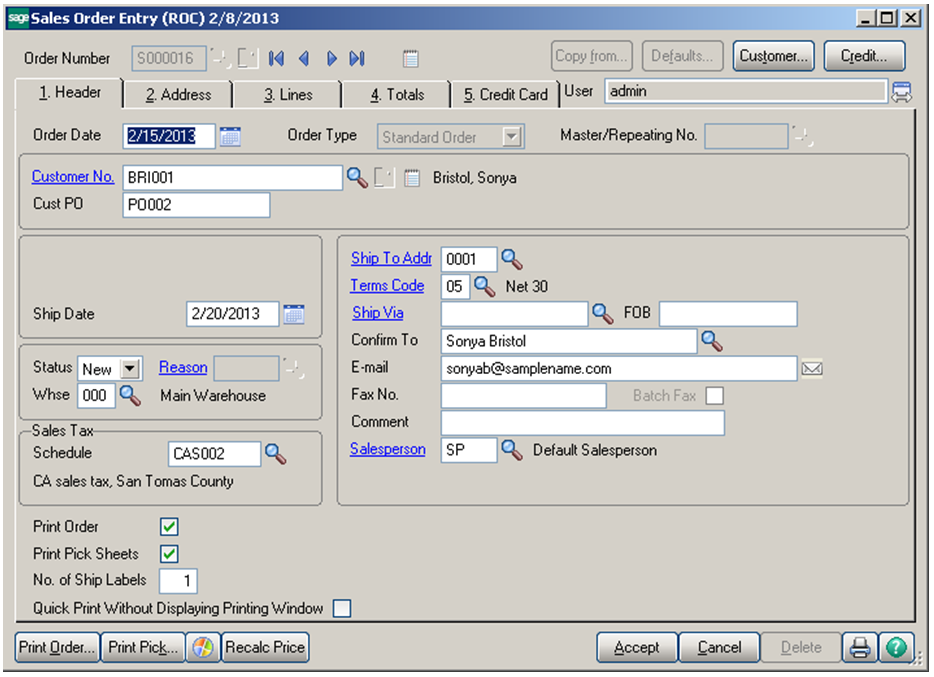934x677 pixels.
Task: Open the calculator next to Print Pick
Action: coord(204,647)
